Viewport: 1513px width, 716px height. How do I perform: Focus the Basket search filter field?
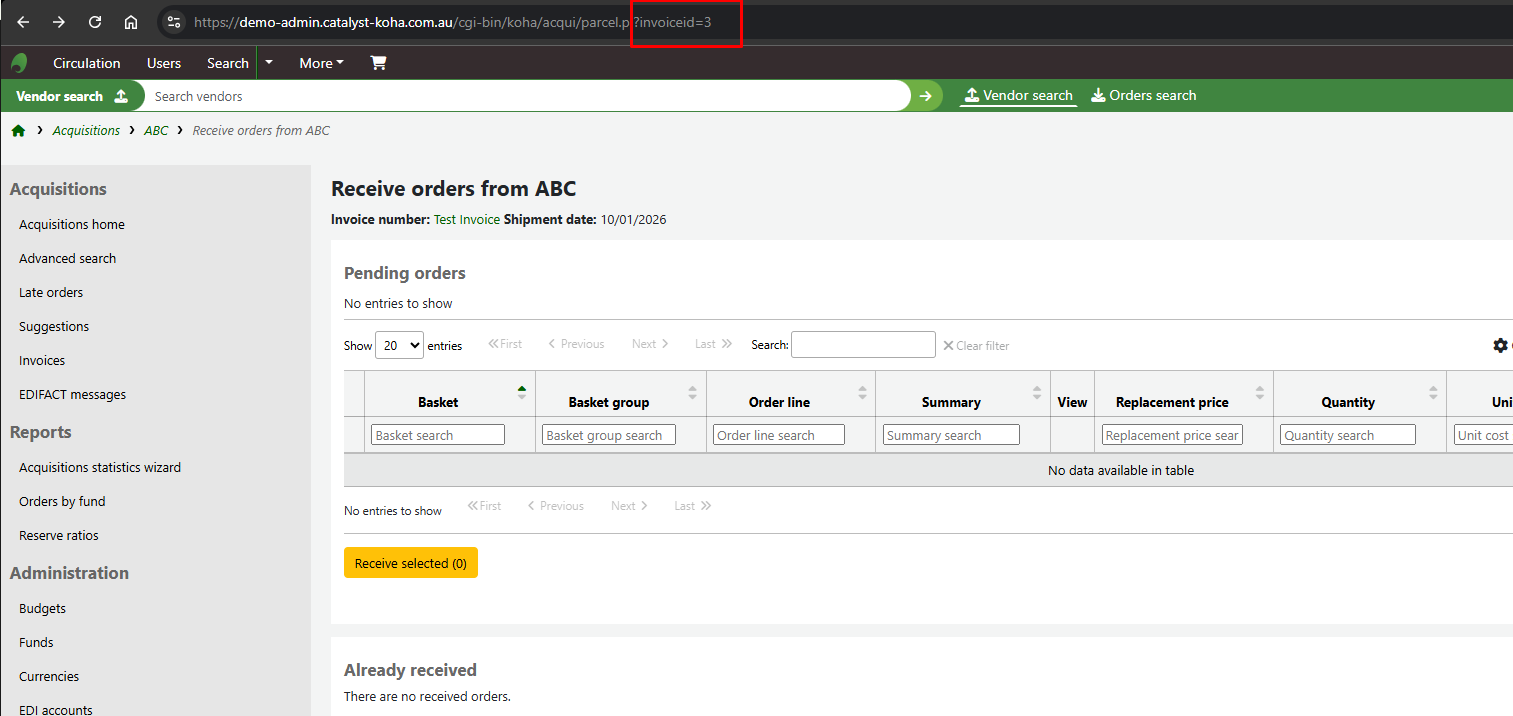[438, 435]
